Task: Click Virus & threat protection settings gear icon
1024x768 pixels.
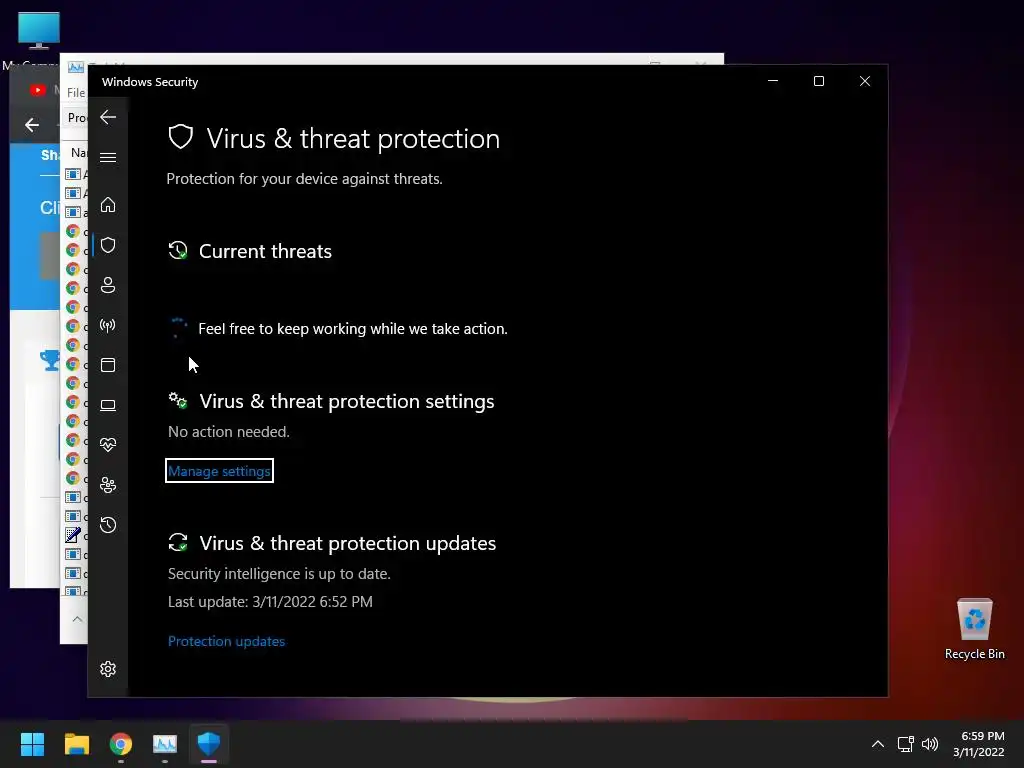Action: click(x=178, y=400)
